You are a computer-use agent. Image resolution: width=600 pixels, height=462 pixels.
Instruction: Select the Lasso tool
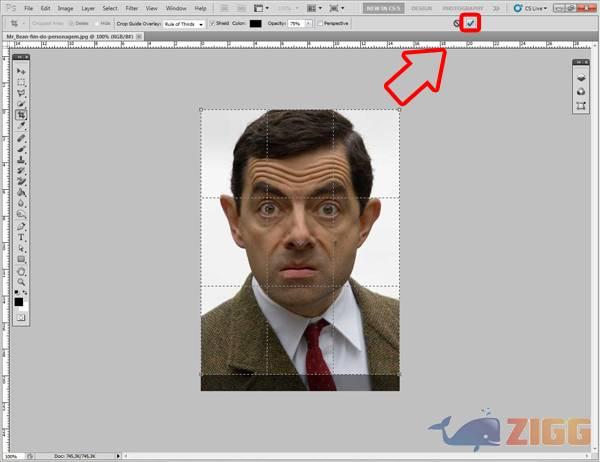point(21,93)
